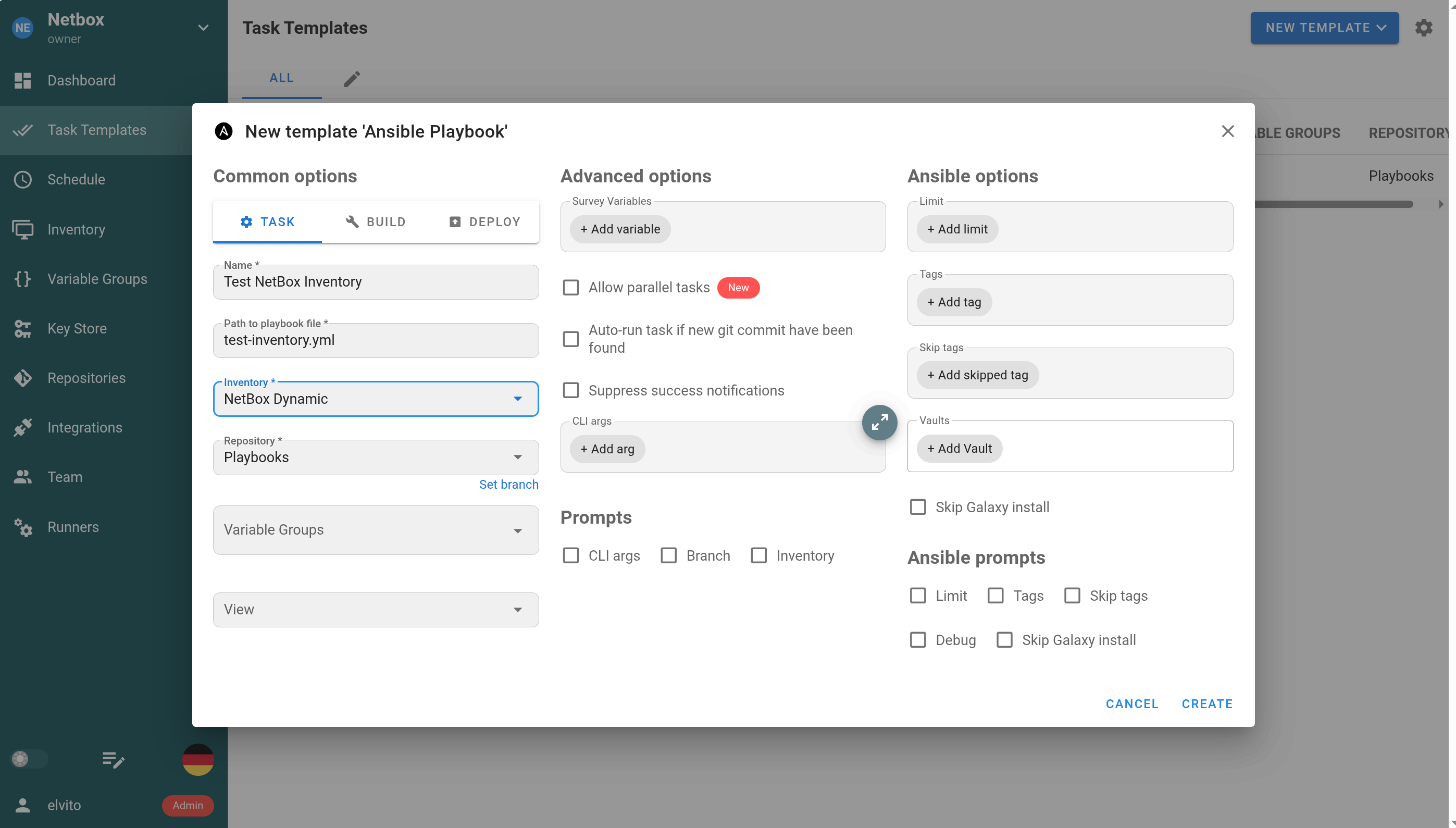This screenshot has width=1456, height=828.
Task: Click the NE project avatar
Action: pos(23,27)
